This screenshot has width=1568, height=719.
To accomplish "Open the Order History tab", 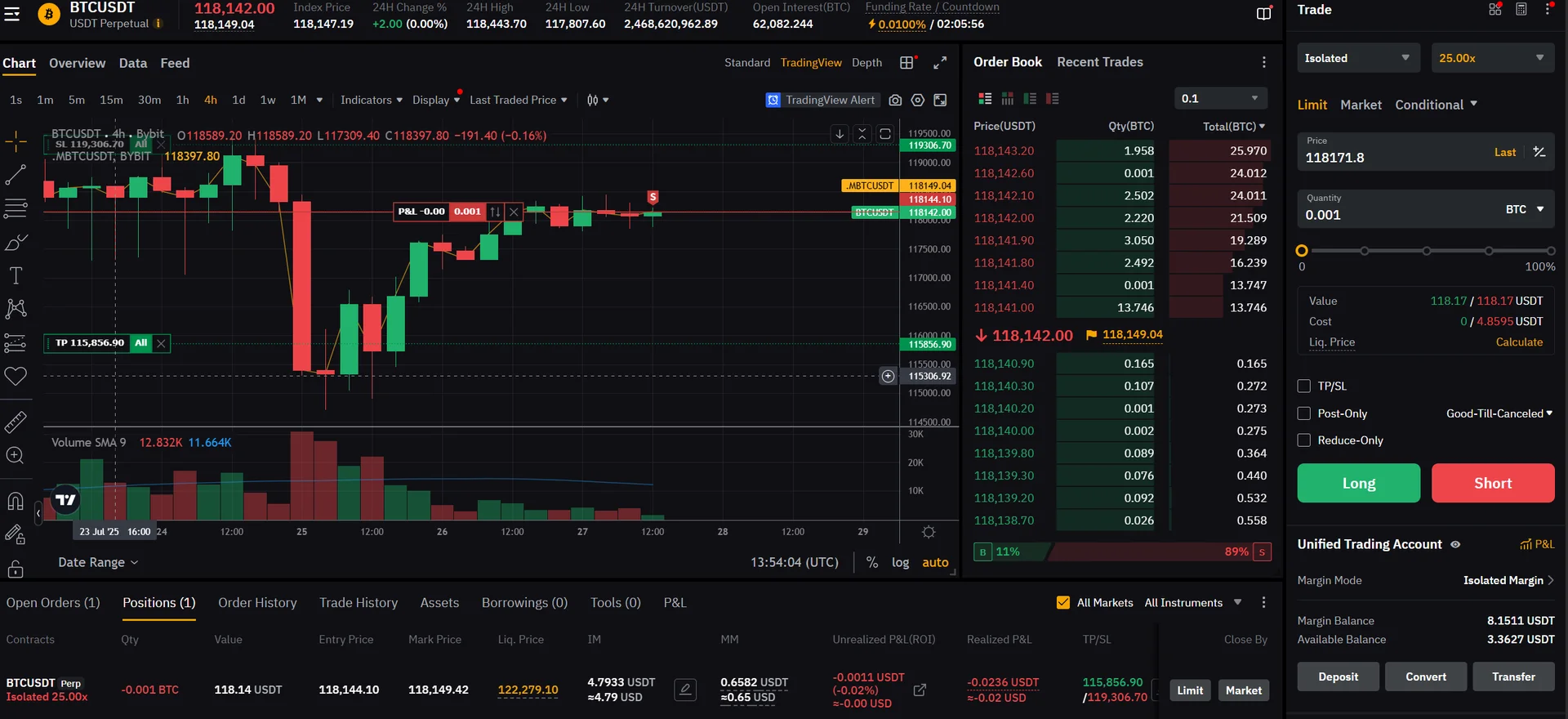I will pos(257,603).
